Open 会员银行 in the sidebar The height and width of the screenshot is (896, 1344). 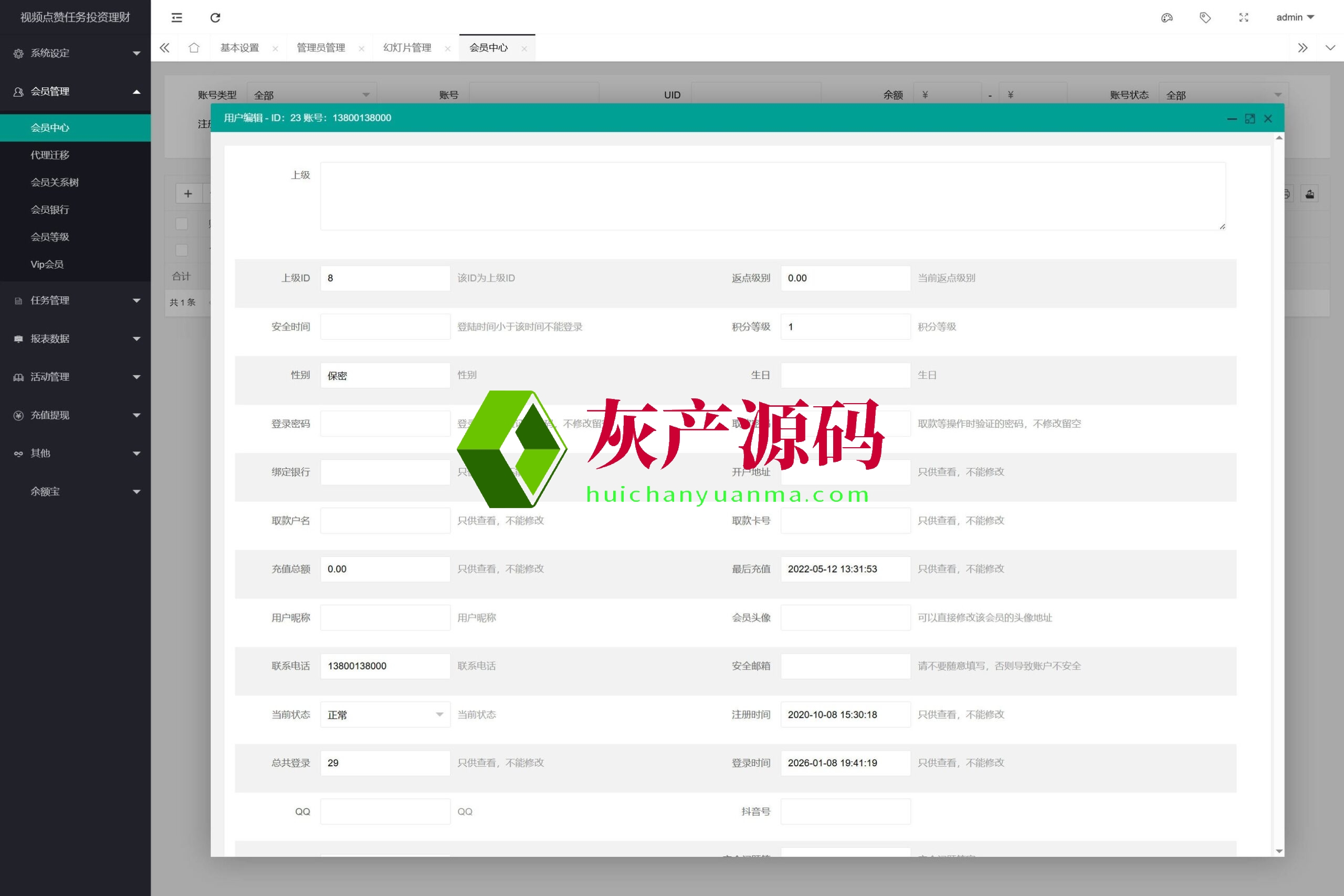click(50, 210)
